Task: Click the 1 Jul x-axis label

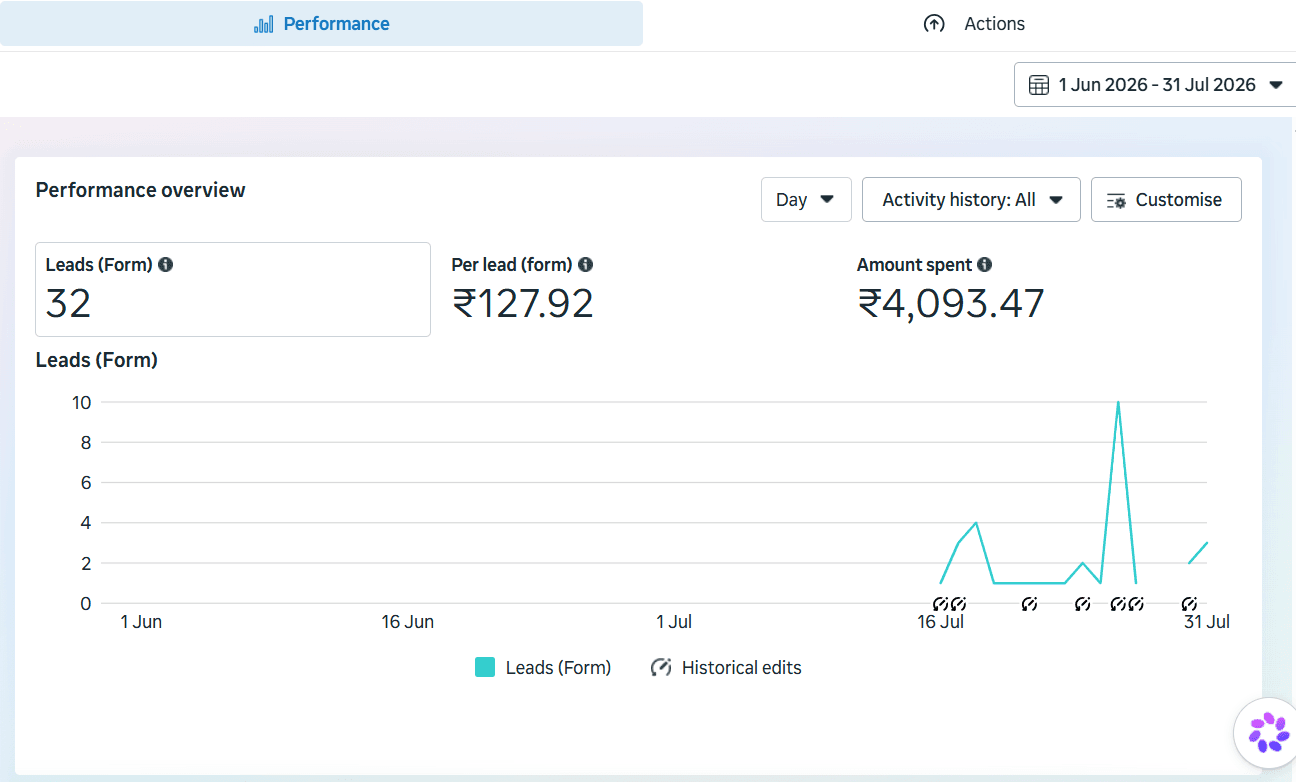Action: (674, 622)
